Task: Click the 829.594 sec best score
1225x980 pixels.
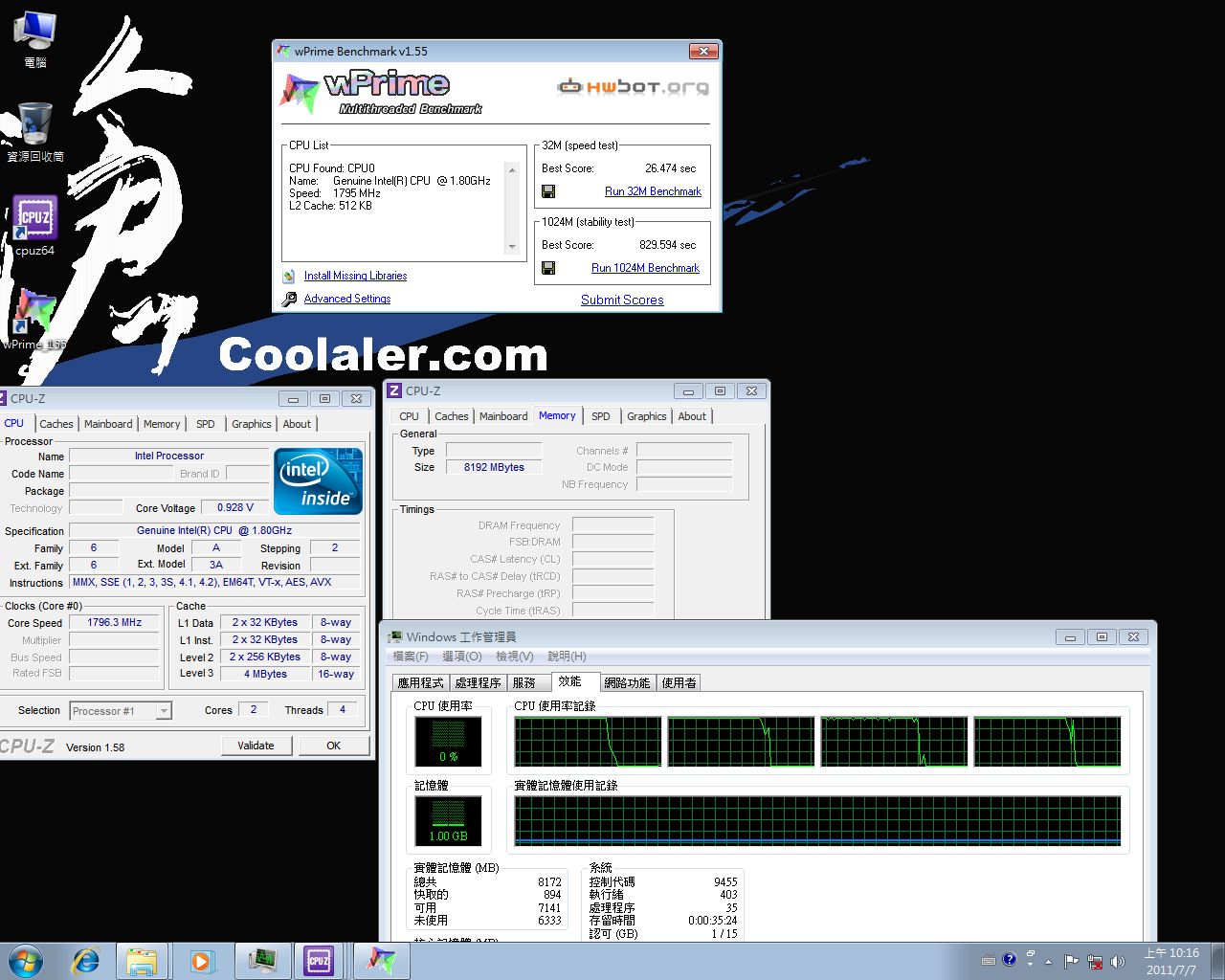Action: click(667, 245)
